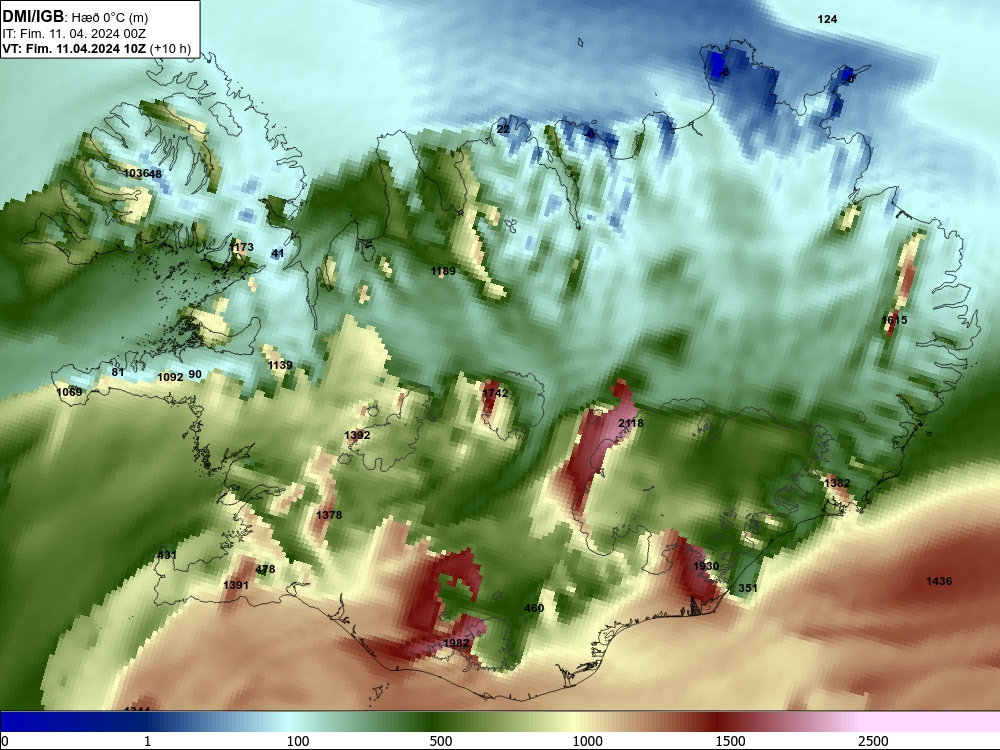Screen dimensions: 1000x750
Task: Click the legend label 100
Action: (x=298, y=741)
